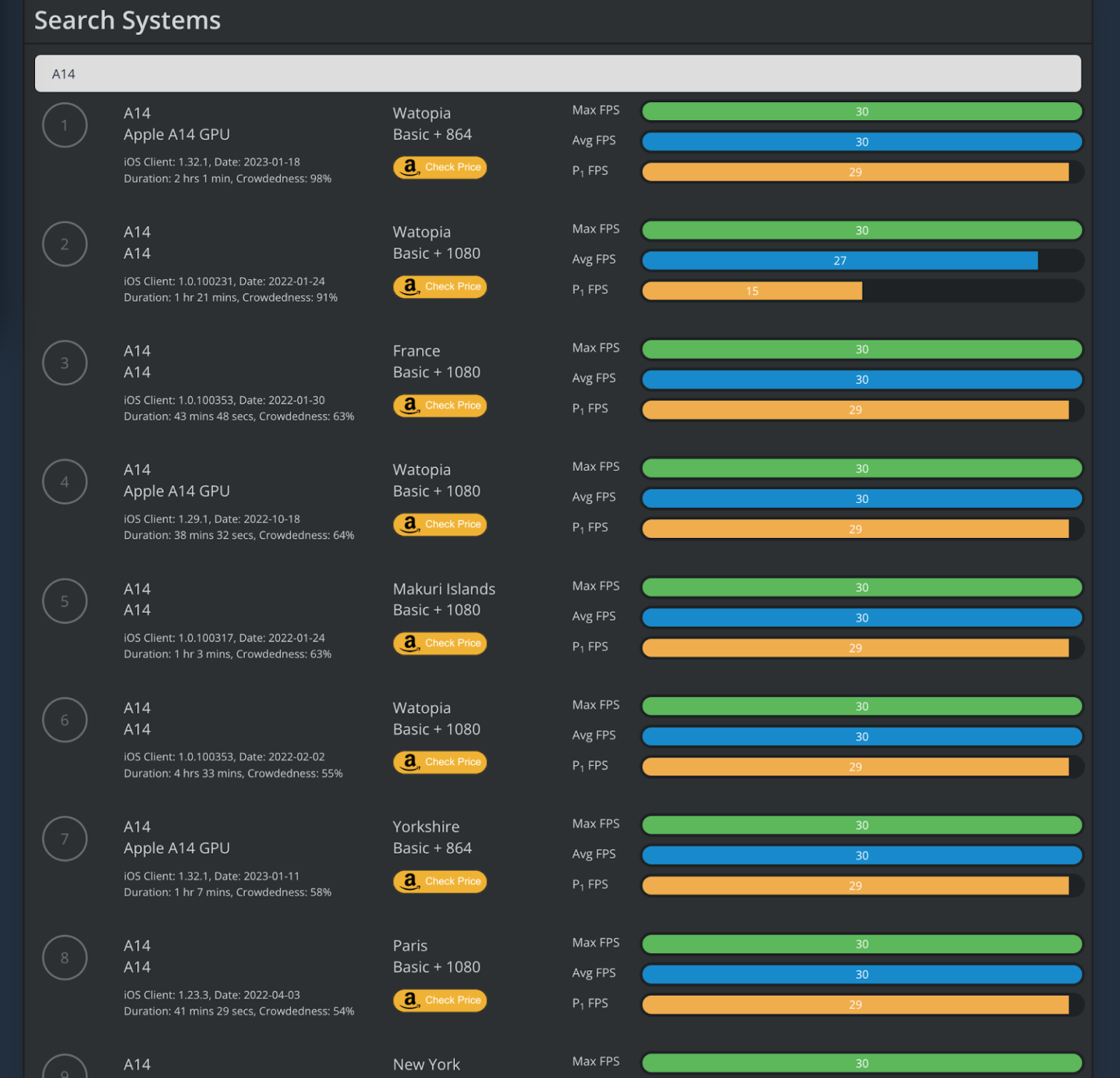
Task: Click the Avg FPS bar of the France result
Action: pyautogui.click(x=862, y=379)
